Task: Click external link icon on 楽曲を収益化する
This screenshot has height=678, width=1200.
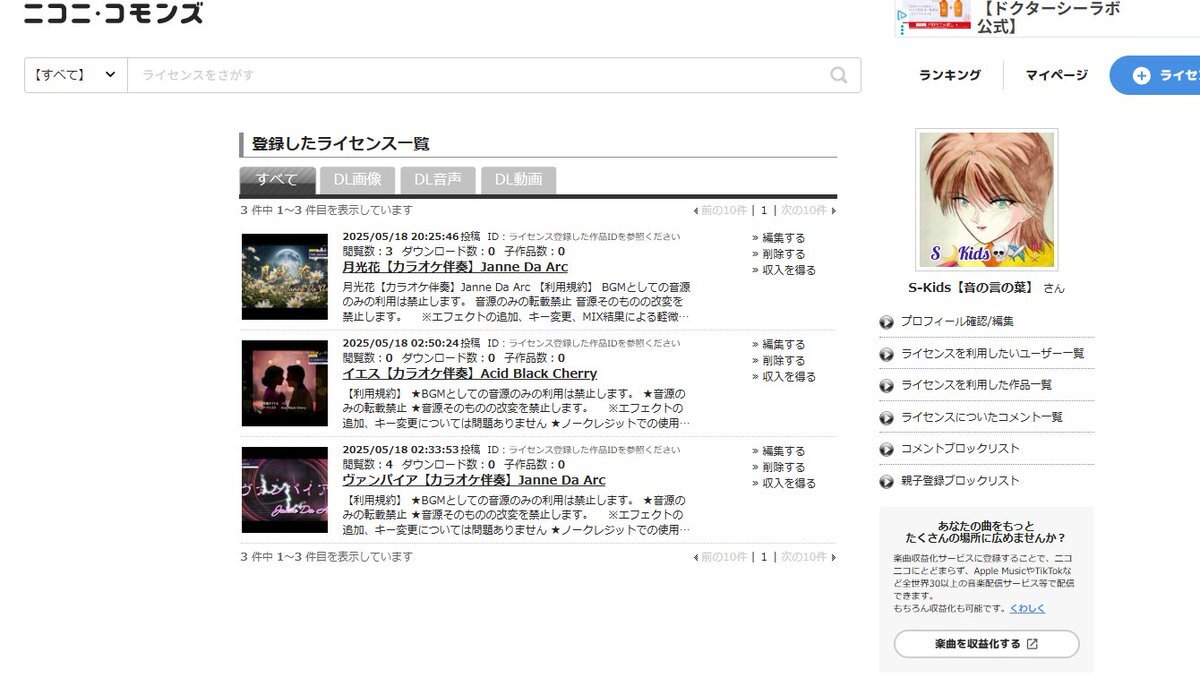Action: [1032, 644]
